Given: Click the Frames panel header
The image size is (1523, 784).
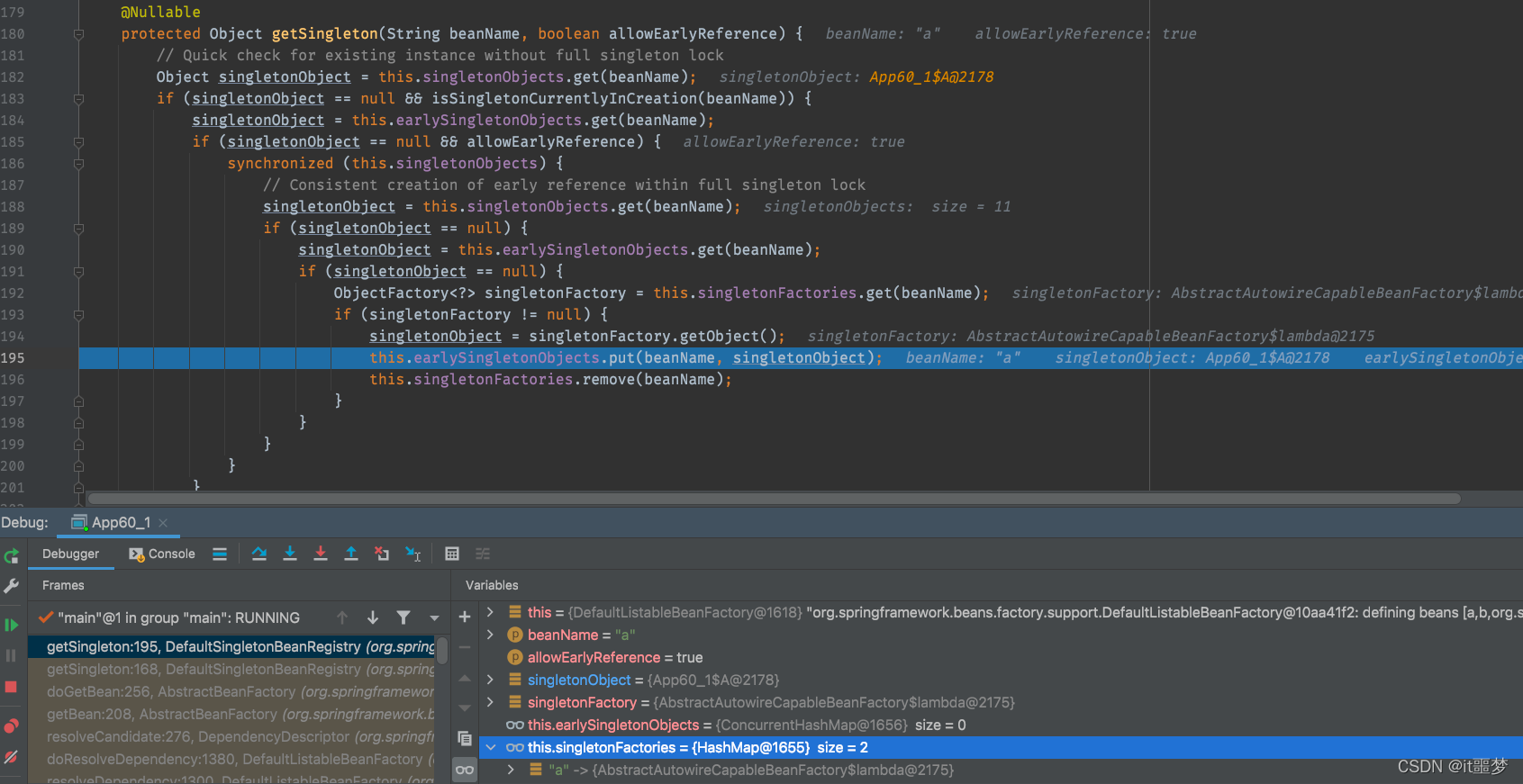Looking at the screenshot, I should tap(63, 585).
